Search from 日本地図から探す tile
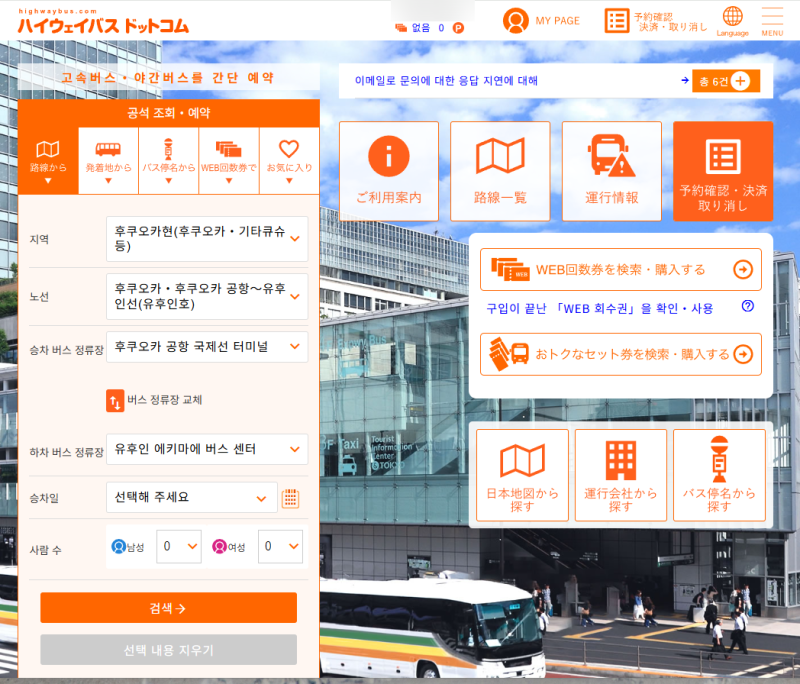The width and height of the screenshot is (800, 684). tap(522, 475)
